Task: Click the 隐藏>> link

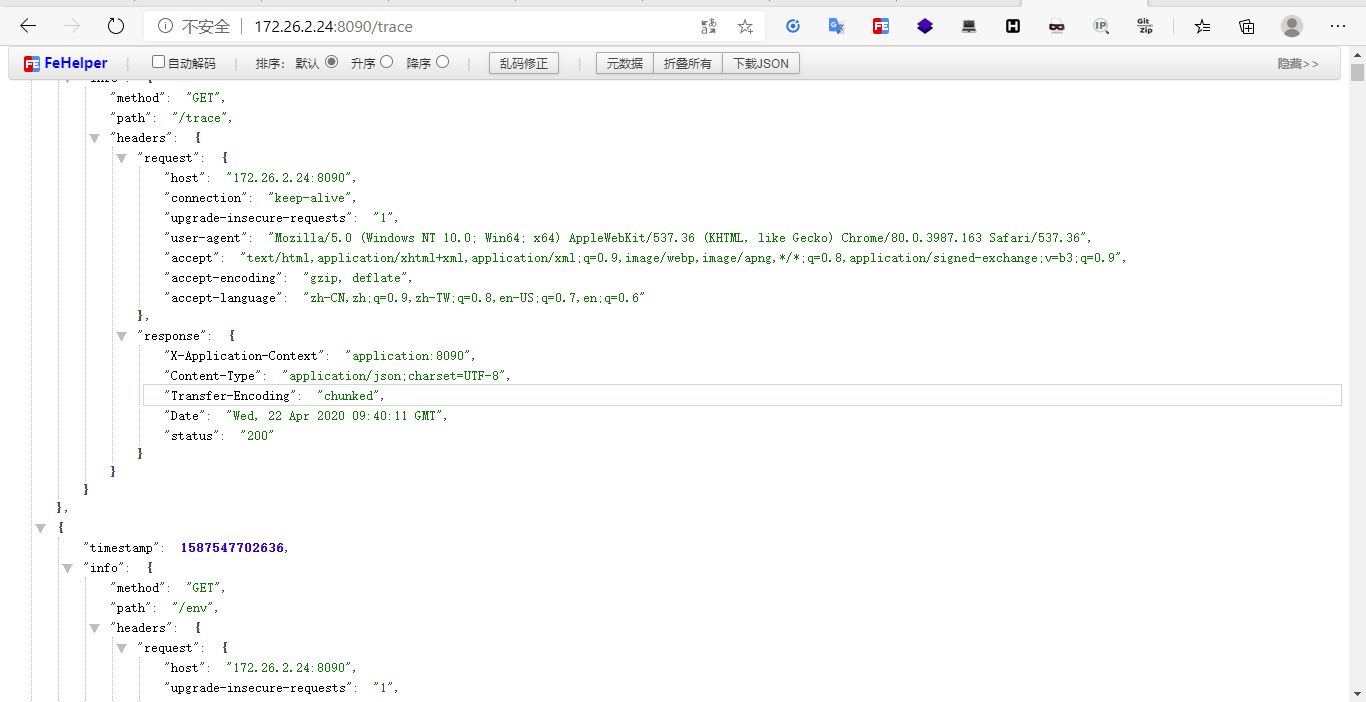Action: (x=1298, y=64)
